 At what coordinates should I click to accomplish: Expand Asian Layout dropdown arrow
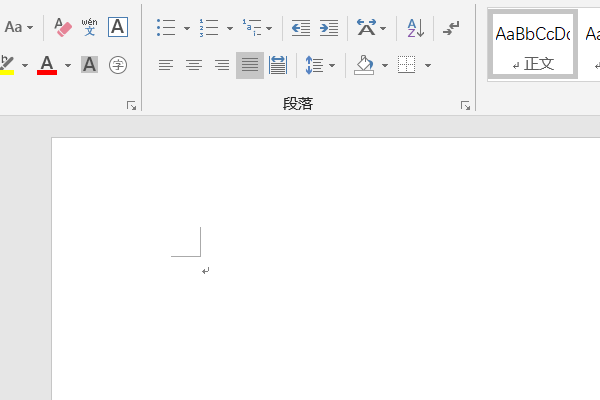[383, 28]
